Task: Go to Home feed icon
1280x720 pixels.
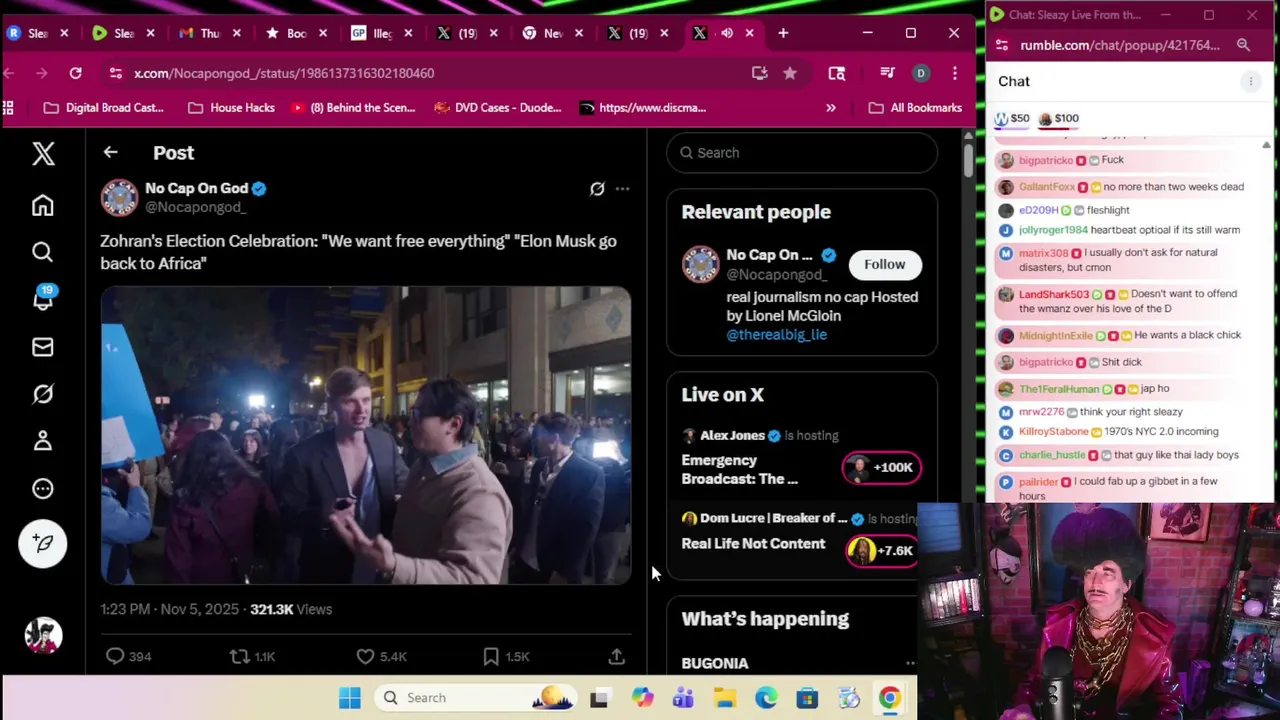Action: [x=42, y=205]
